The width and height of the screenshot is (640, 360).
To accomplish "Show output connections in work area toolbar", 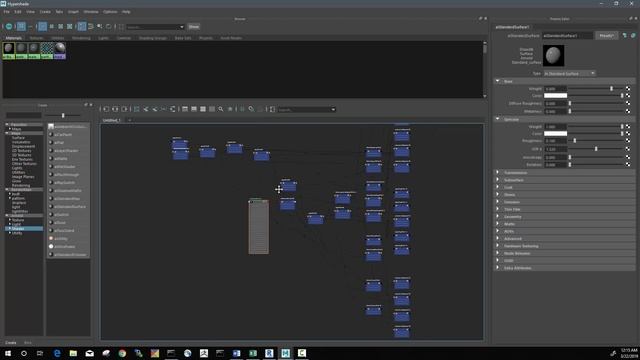I will point(124,109).
